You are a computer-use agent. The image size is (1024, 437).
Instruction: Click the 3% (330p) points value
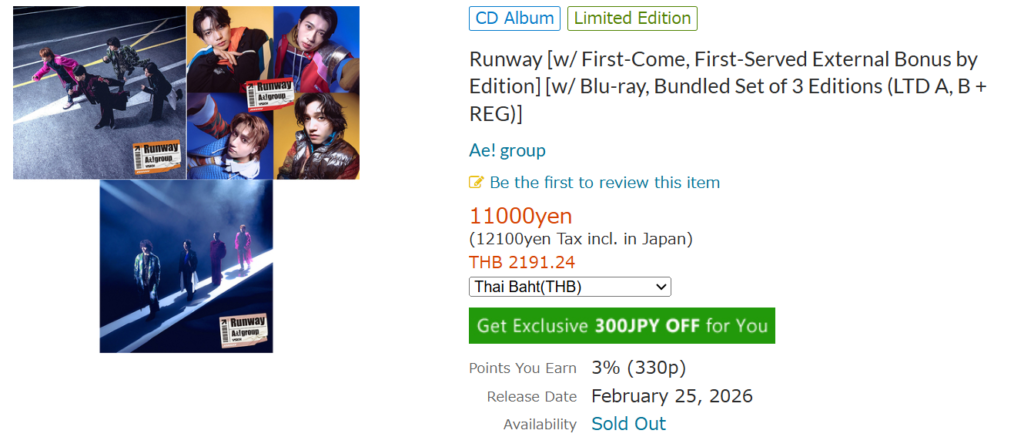pos(638,367)
